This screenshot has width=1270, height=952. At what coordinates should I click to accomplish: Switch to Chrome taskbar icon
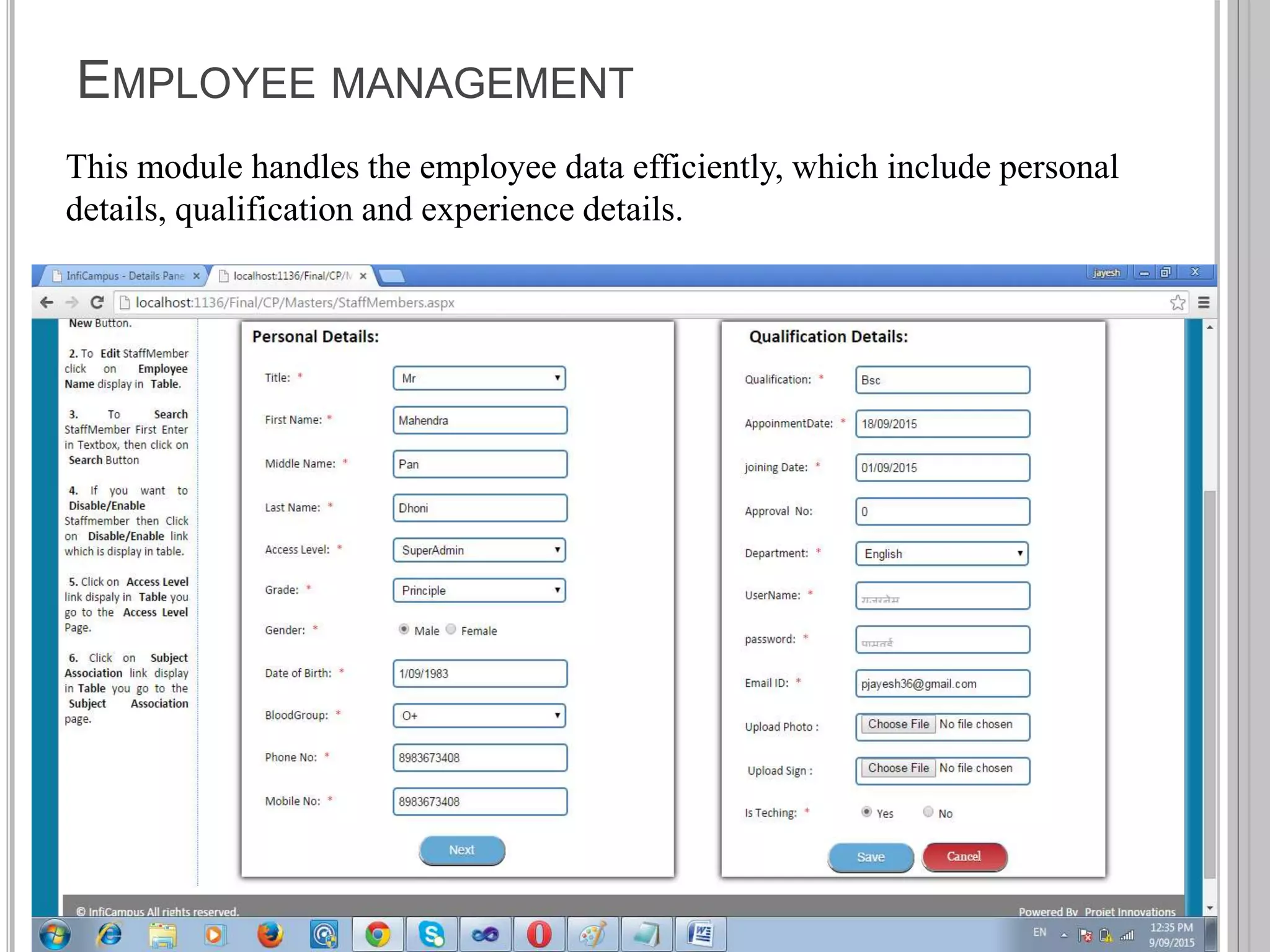377,935
